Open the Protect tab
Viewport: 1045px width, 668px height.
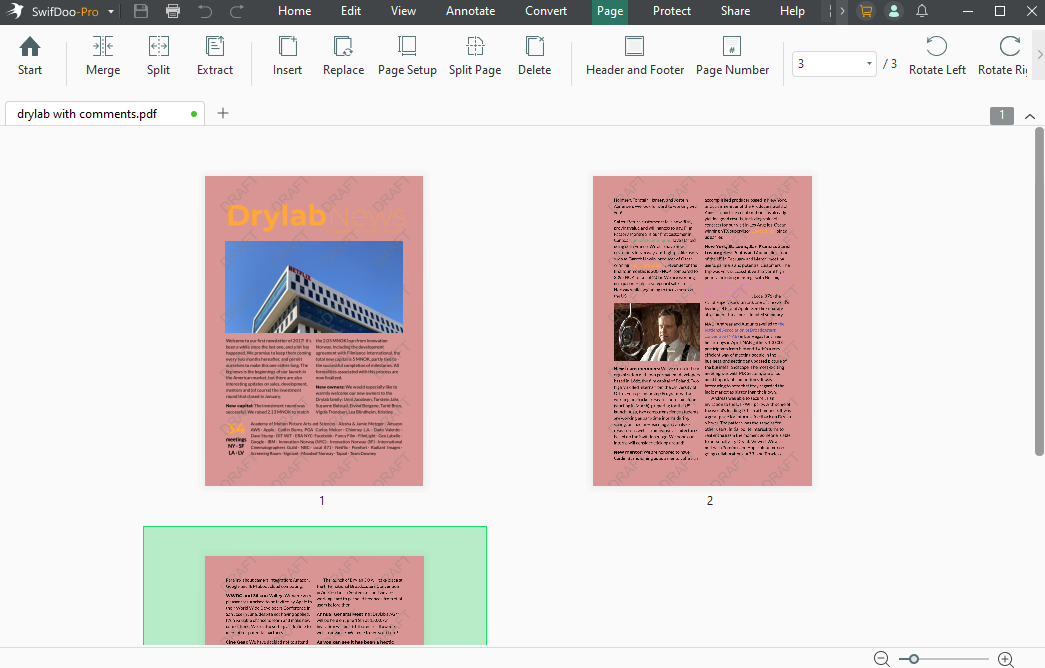coord(672,11)
